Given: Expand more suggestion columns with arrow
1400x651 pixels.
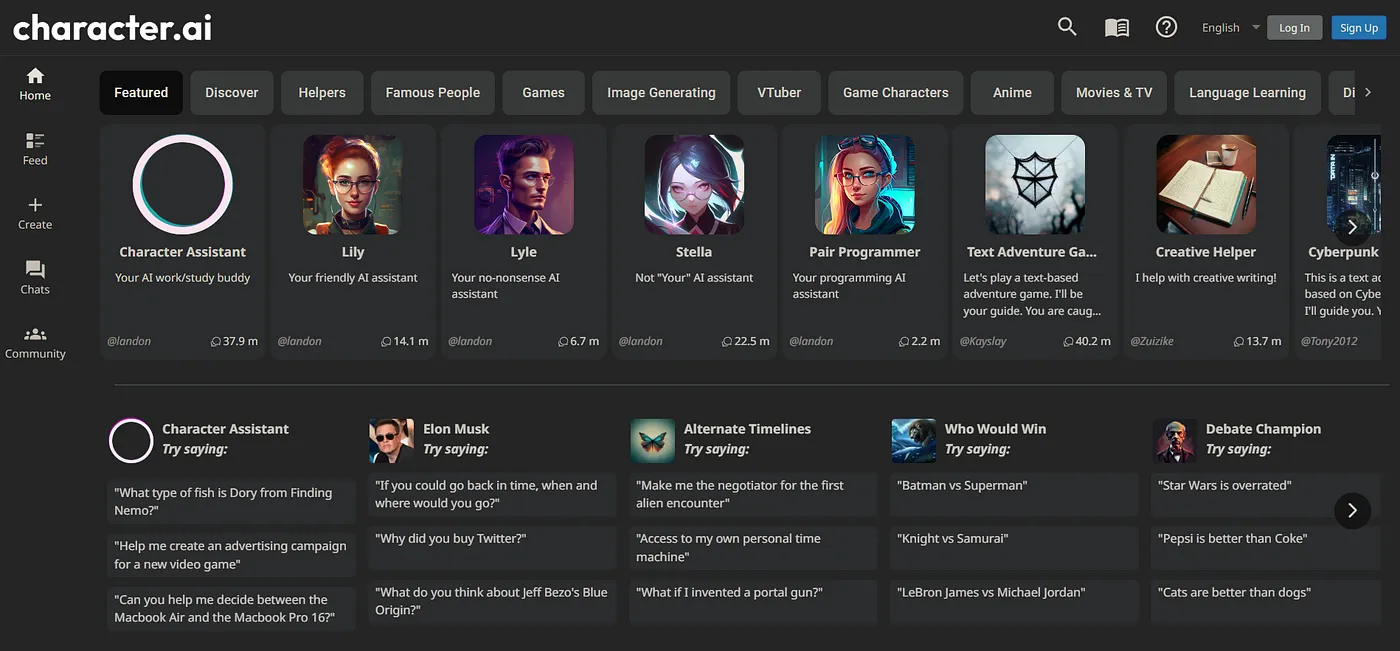Looking at the screenshot, I should (1352, 511).
